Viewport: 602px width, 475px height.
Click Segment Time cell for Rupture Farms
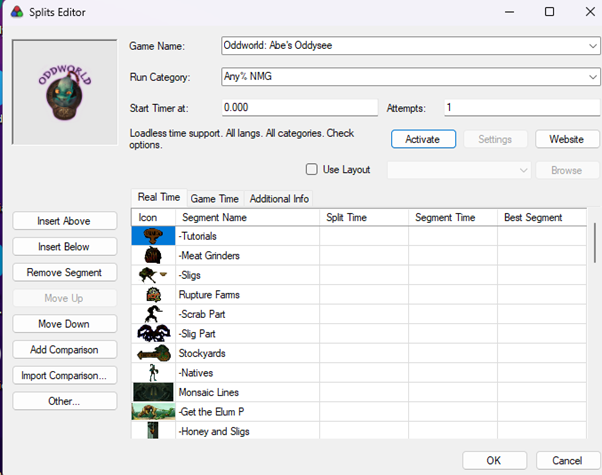[453, 295]
